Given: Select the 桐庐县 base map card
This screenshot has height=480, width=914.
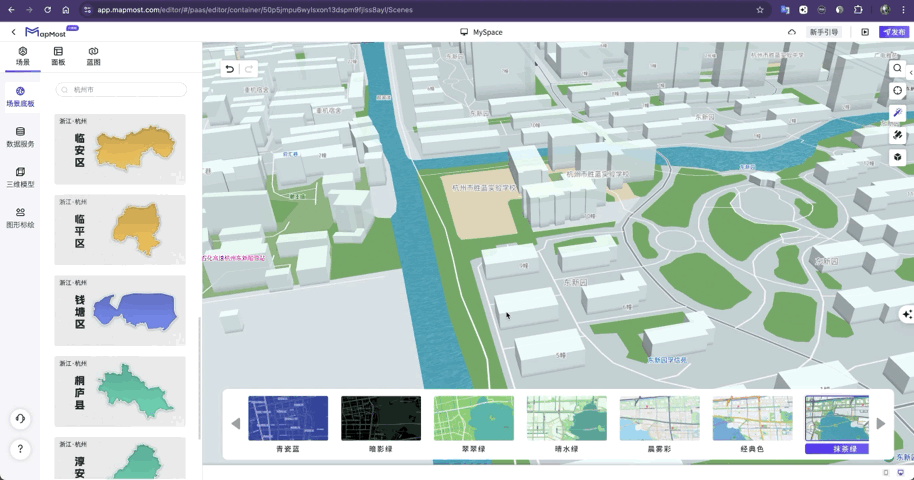Looking at the screenshot, I should click(120, 391).
